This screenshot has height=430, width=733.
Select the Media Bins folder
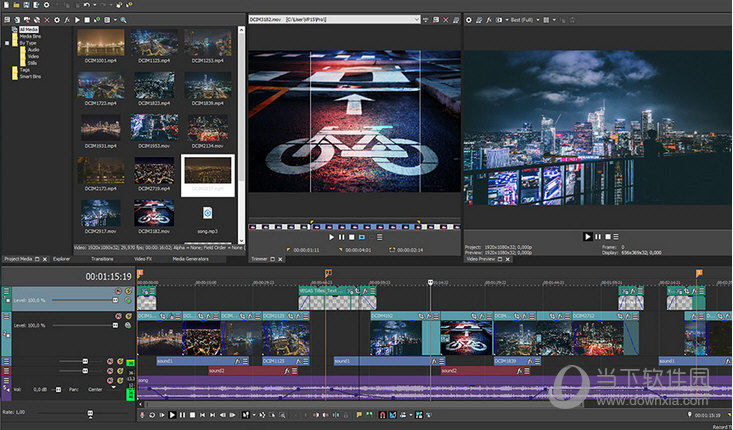[x=30, y=36]
